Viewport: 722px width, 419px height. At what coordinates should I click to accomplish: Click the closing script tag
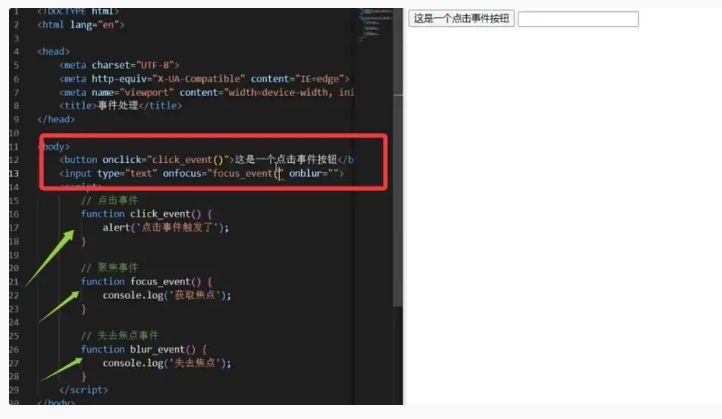point(83,390)
